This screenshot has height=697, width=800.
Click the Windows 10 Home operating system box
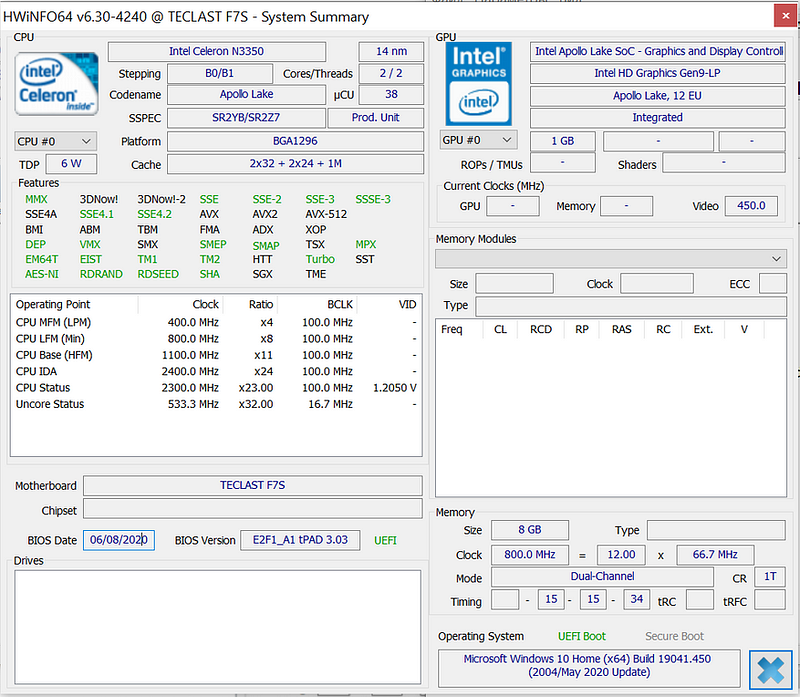[x=589, y=666]
